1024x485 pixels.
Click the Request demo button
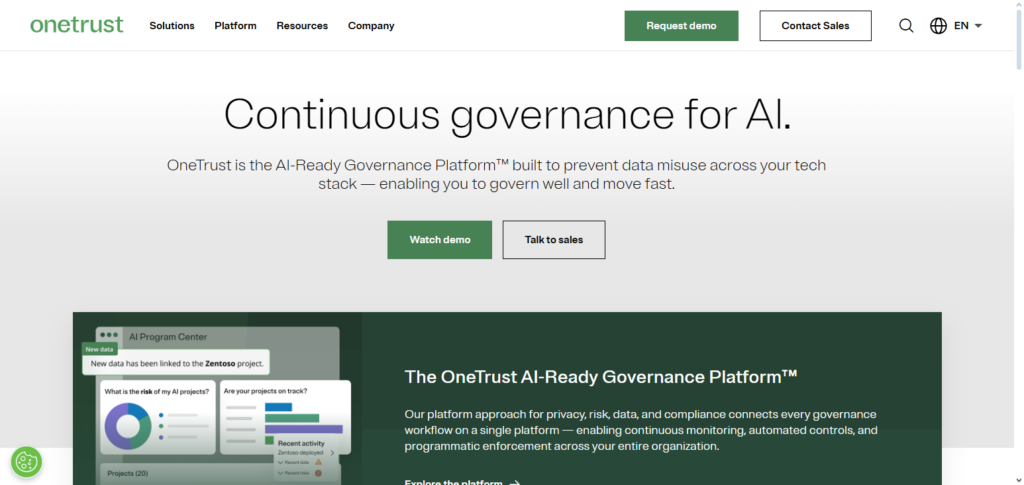pyautogui.click(x=681, y=26)
